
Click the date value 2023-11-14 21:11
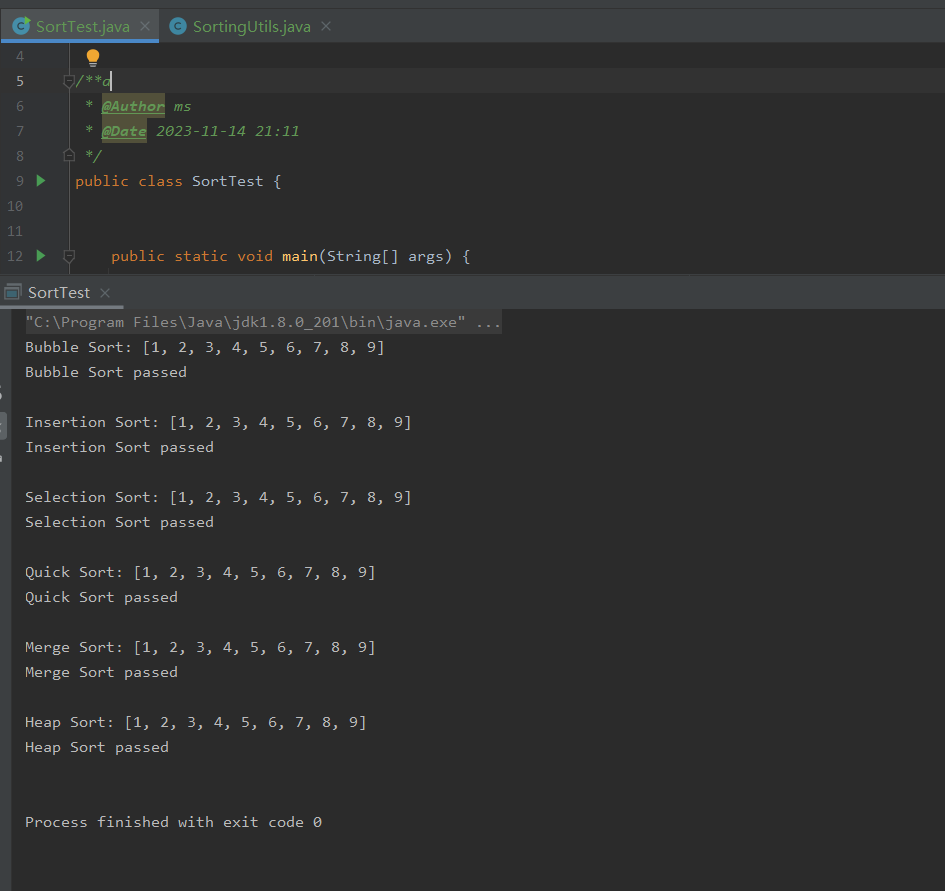coord(228,131)
